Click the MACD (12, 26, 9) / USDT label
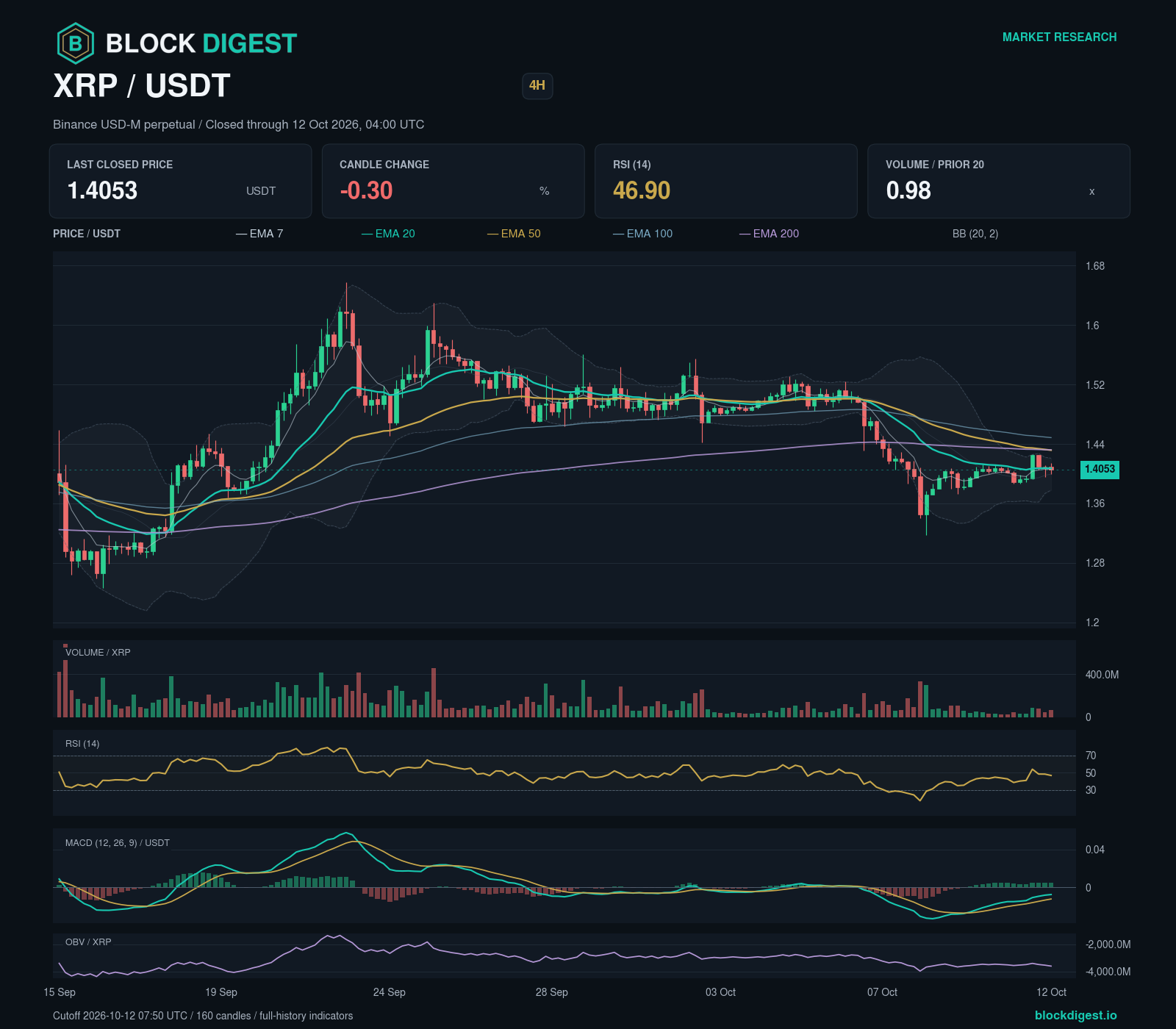 tap(118, 843)
